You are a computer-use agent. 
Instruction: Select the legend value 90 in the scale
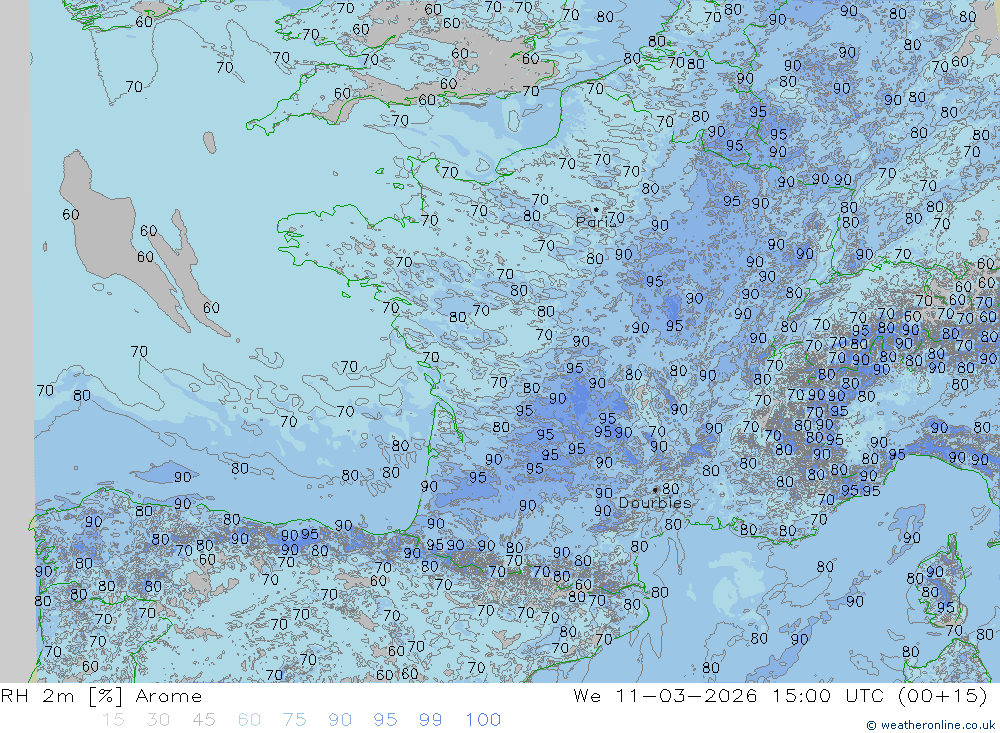[340, 720]
